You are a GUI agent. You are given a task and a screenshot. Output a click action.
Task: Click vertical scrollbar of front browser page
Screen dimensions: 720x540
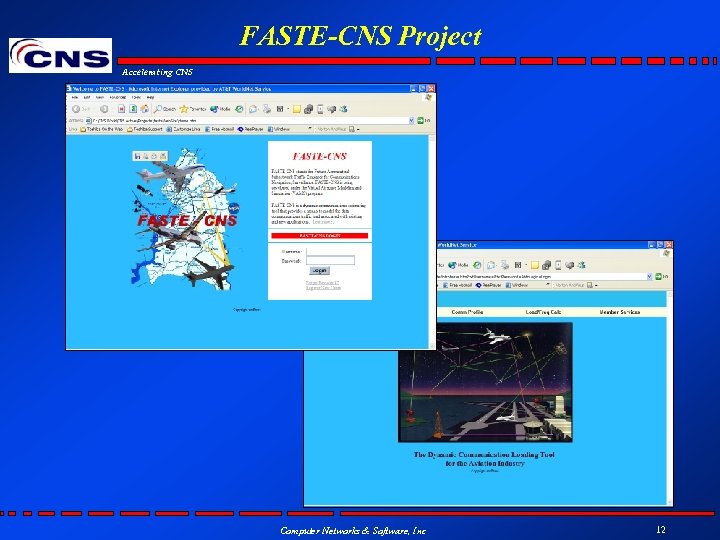(x=432, y=241)
